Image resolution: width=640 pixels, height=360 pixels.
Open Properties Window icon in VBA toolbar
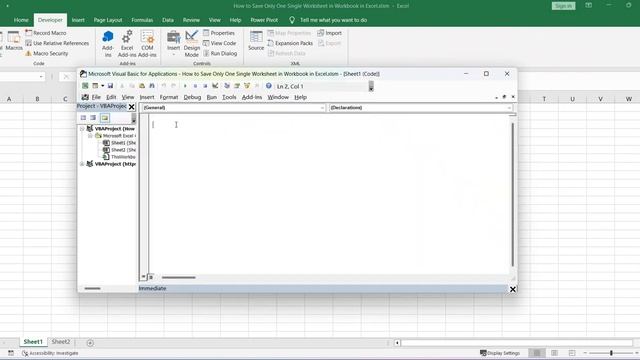(237, 86)
